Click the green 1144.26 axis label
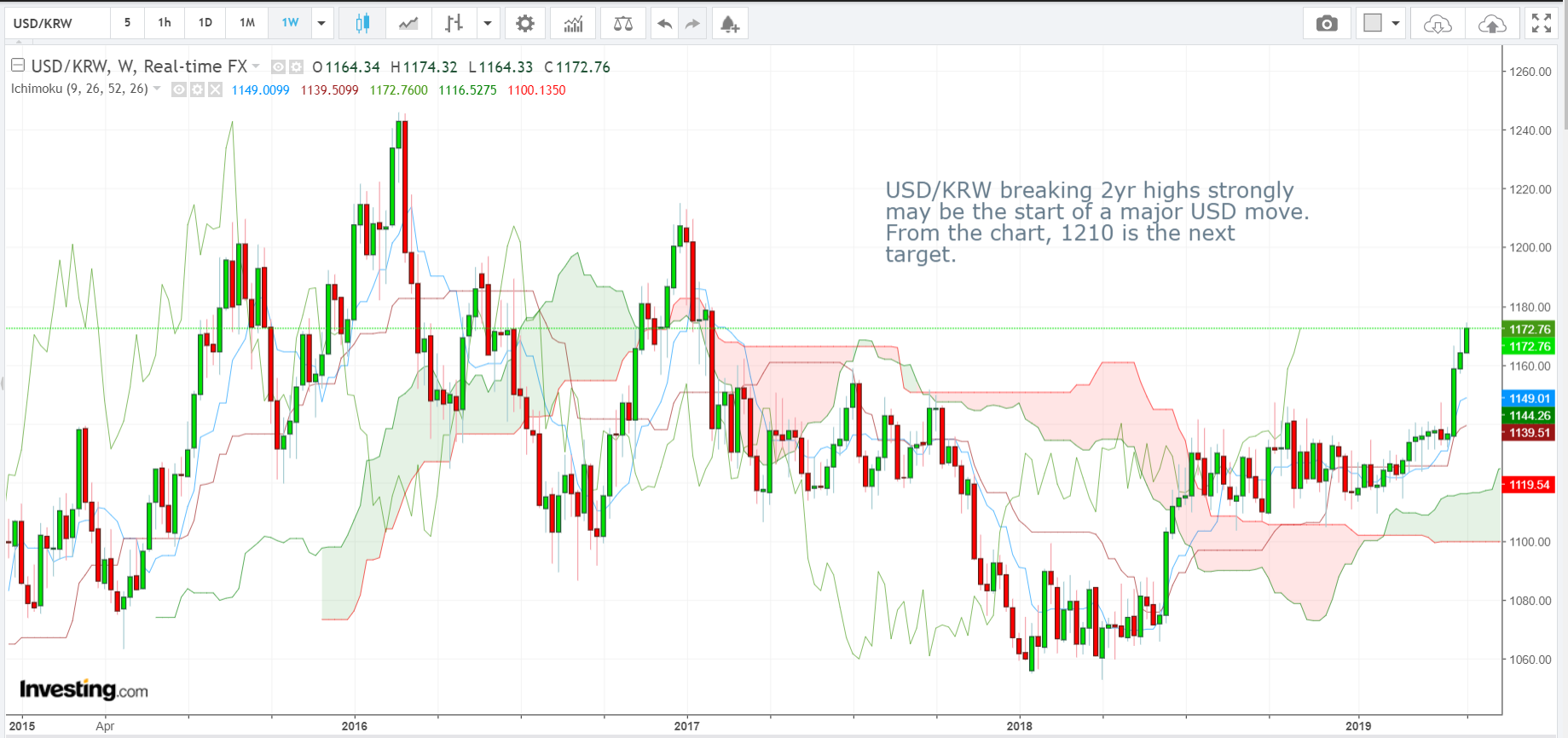 [x=1530, y=415]
